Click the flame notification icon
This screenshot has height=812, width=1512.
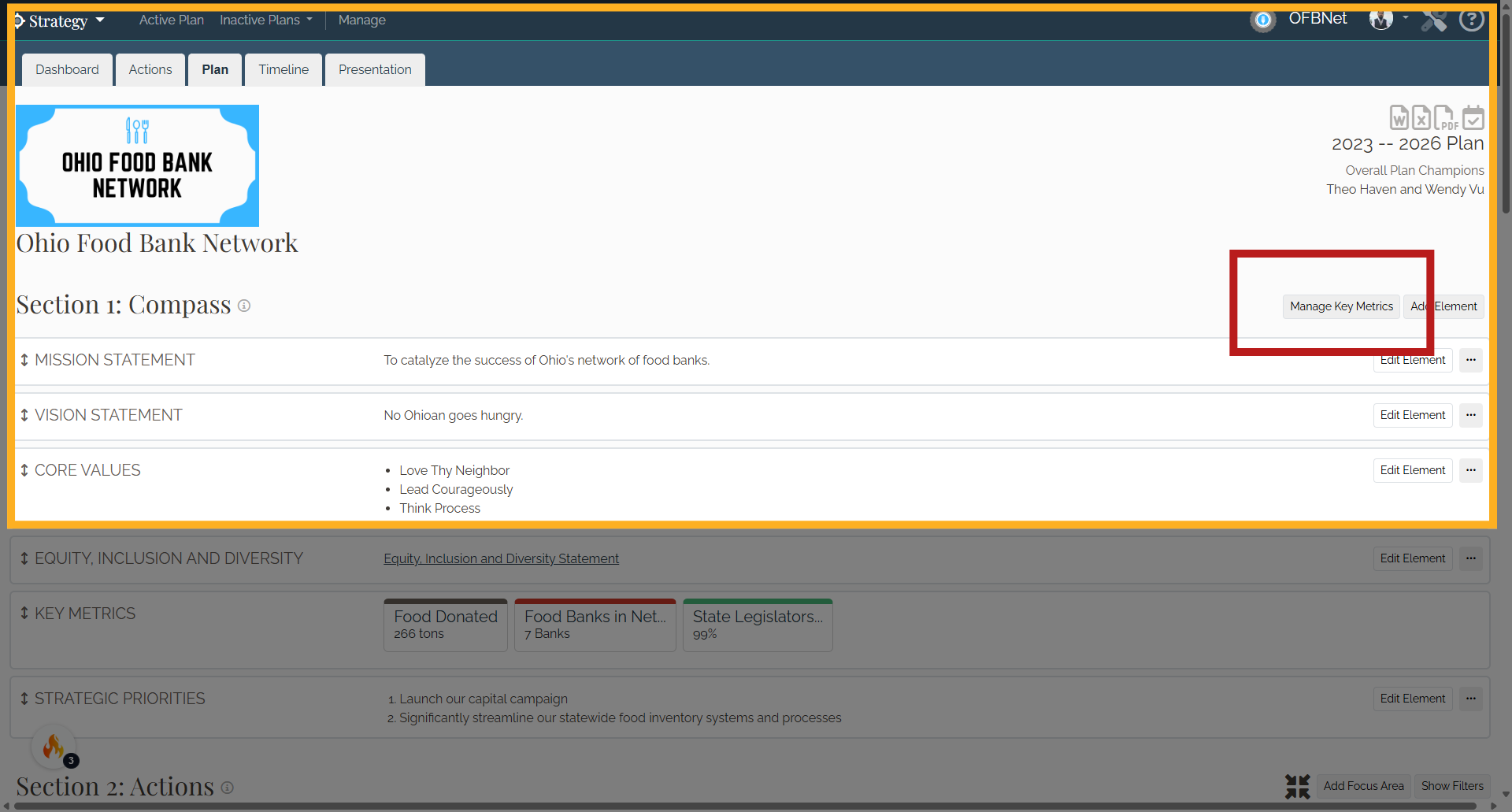click(54, 746)
